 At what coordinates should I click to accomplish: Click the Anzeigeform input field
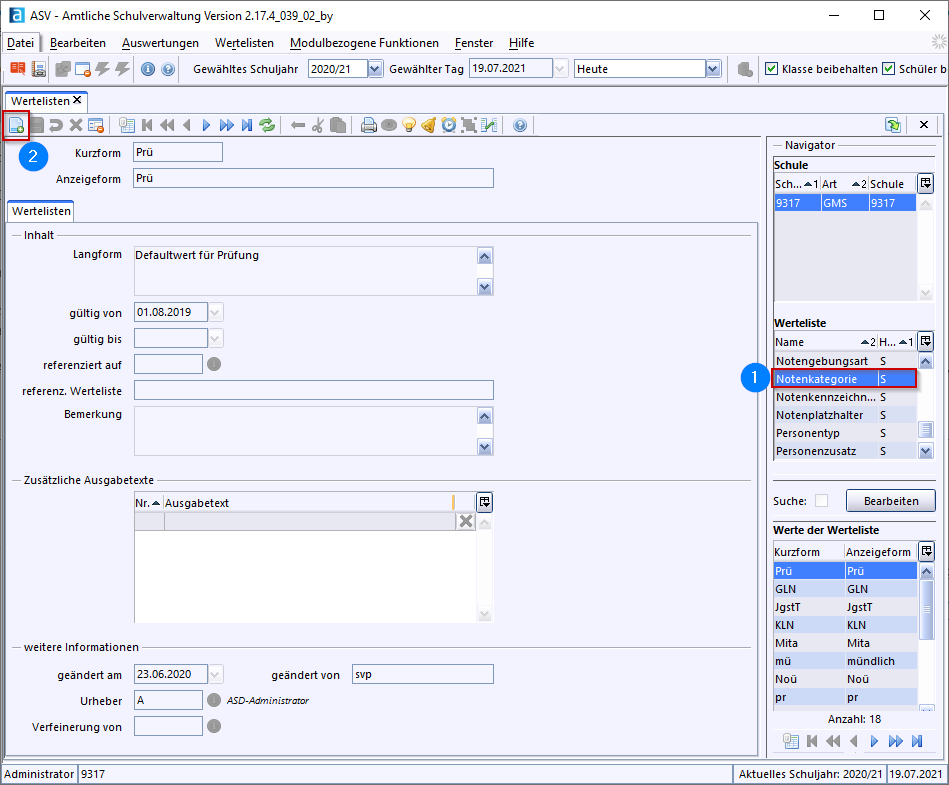click(x=314, y=179)
